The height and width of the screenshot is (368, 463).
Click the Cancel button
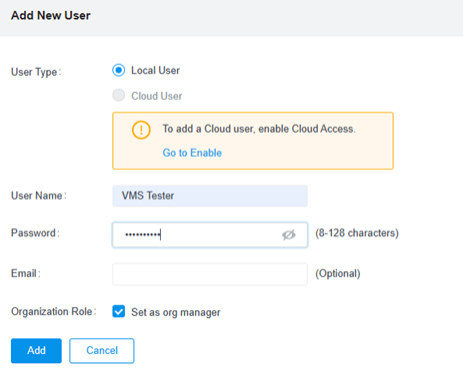[x=102, y=350]
